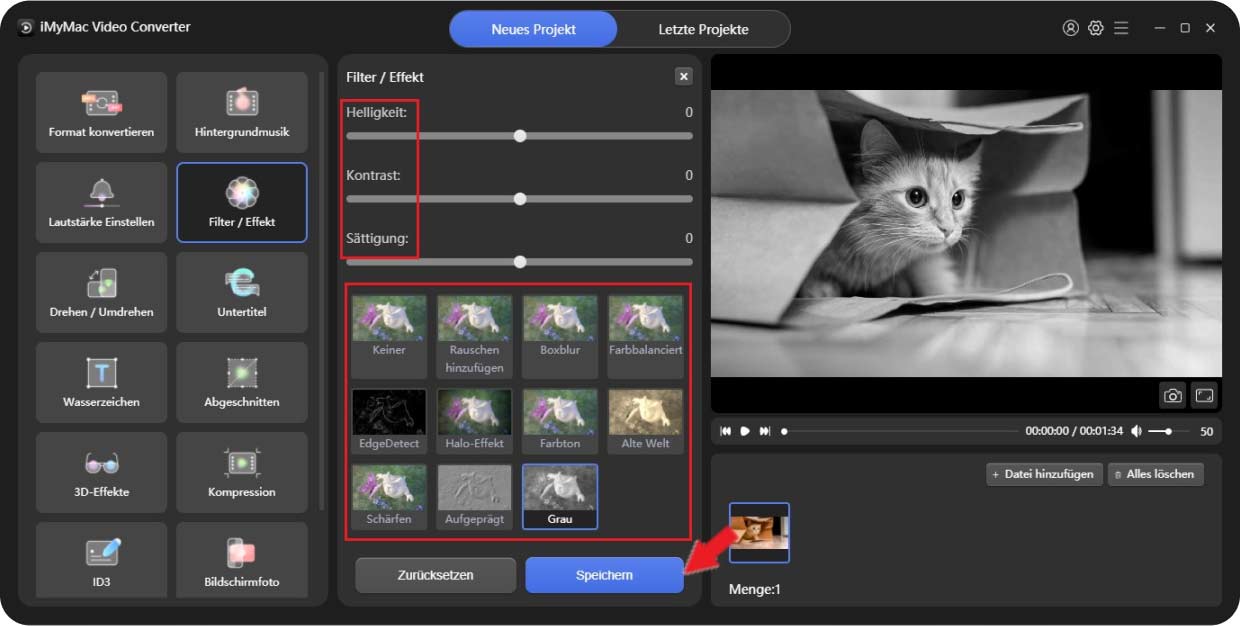Adjust the Helligkeit slider
The width and height of the screenshot is (1240, 626).
click(519, 136)
